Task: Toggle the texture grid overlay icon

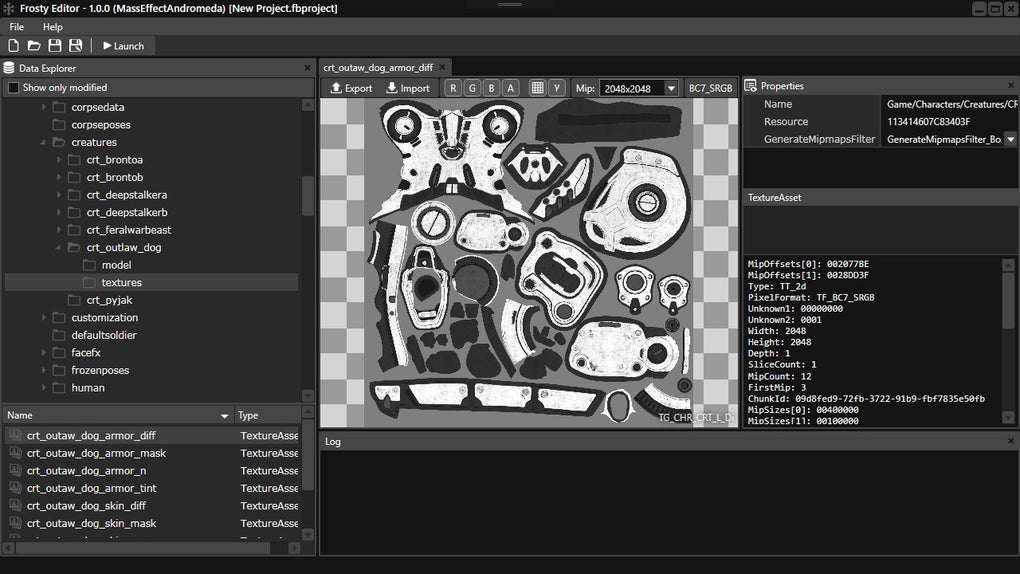Action: tap(537, 88)
